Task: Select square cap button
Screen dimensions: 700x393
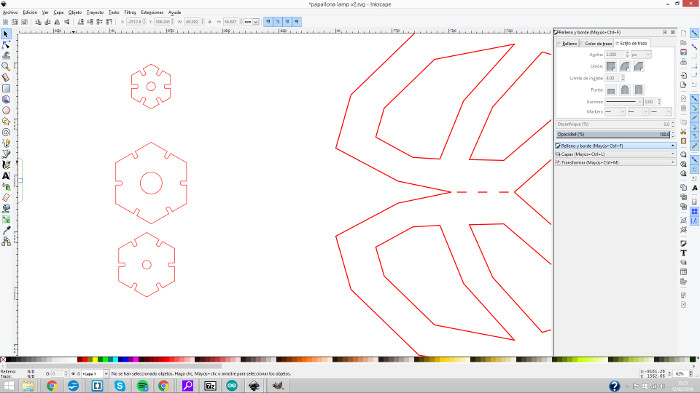Action: pos(638,90)
